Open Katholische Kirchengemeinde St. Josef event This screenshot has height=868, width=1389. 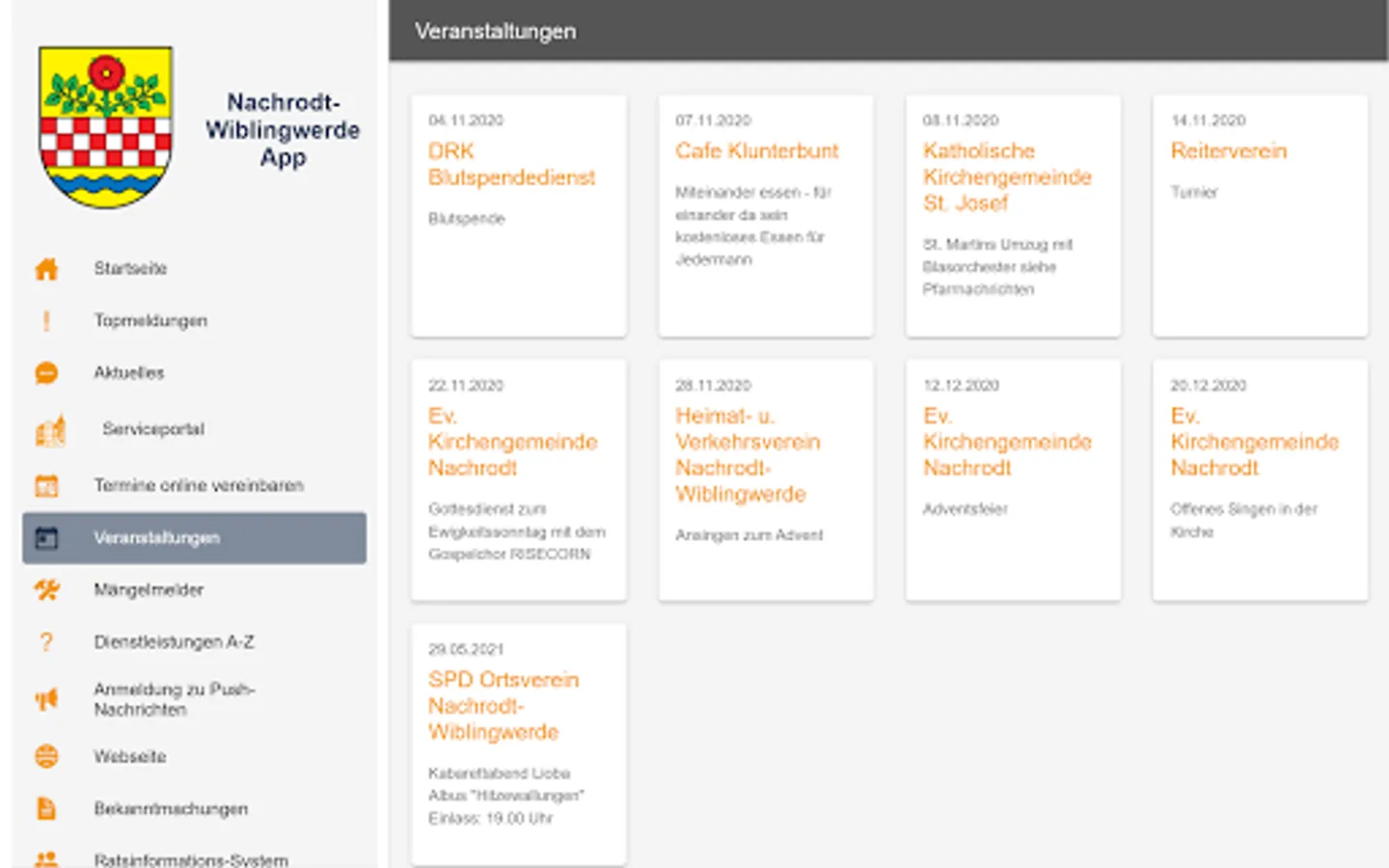pyautogui.click(x=1007, y=177)
